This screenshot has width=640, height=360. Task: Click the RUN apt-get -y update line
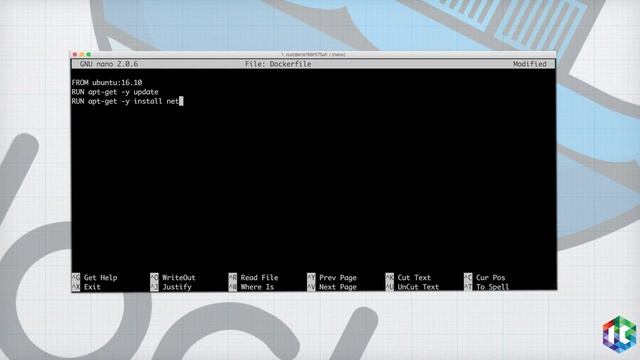(115, 92)
